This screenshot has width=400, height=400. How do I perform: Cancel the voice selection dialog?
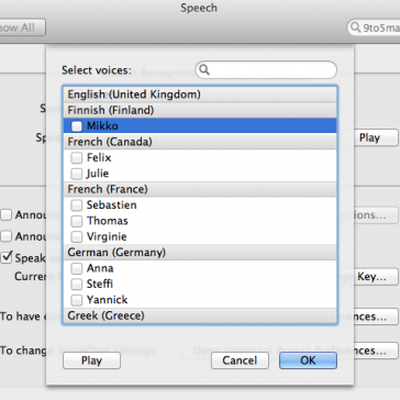click(x=240, y=360)
